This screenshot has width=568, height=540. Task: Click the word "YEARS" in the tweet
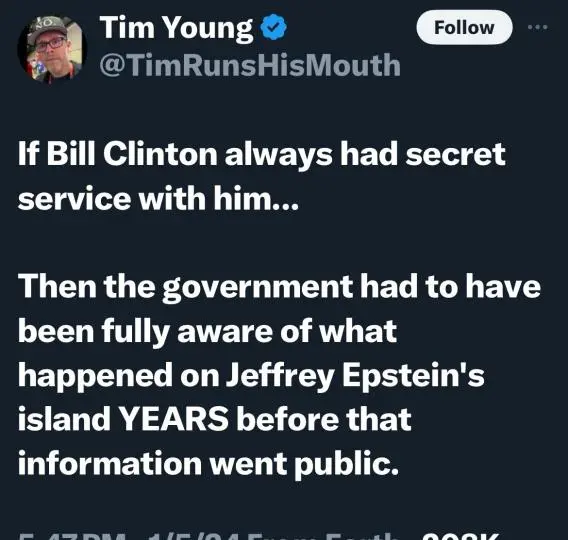(174, 419)
